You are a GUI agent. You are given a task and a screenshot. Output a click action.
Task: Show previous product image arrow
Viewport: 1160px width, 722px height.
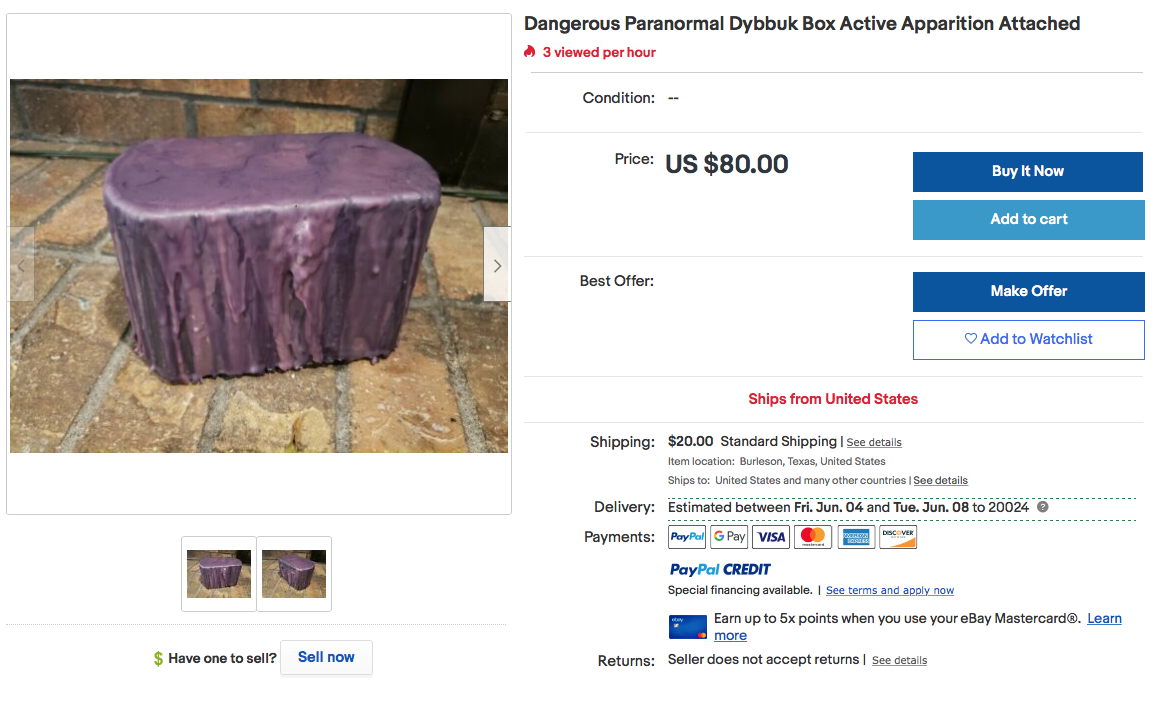tap(22, 265)
